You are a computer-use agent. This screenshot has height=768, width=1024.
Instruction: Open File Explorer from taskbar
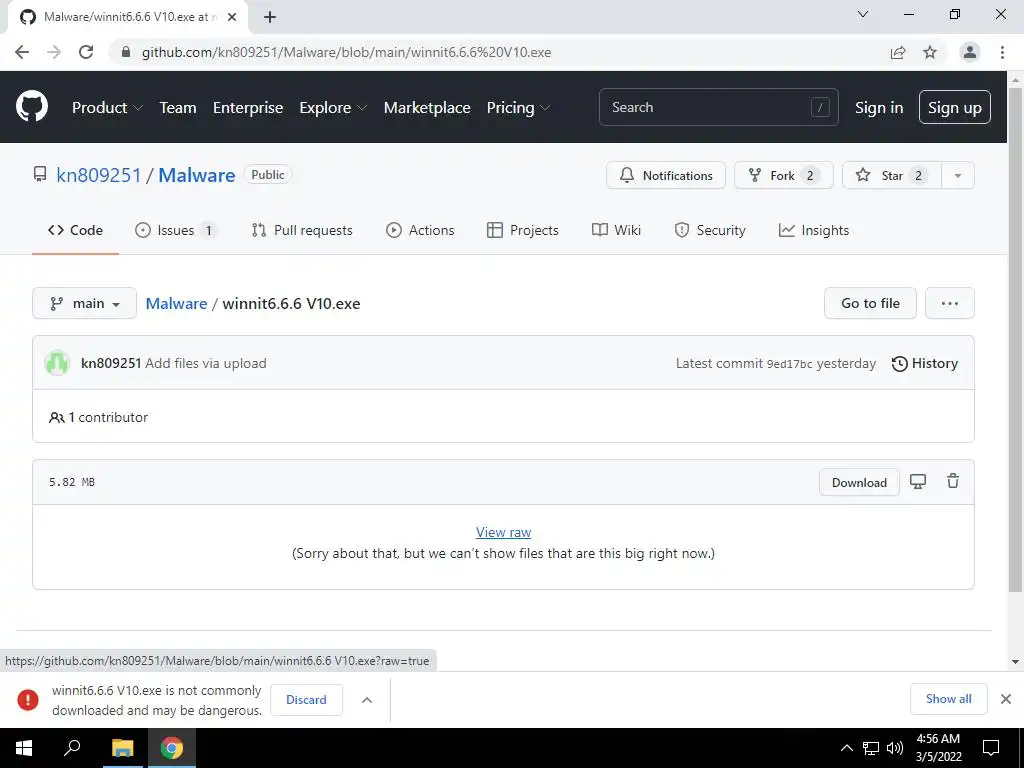point(122,748)
